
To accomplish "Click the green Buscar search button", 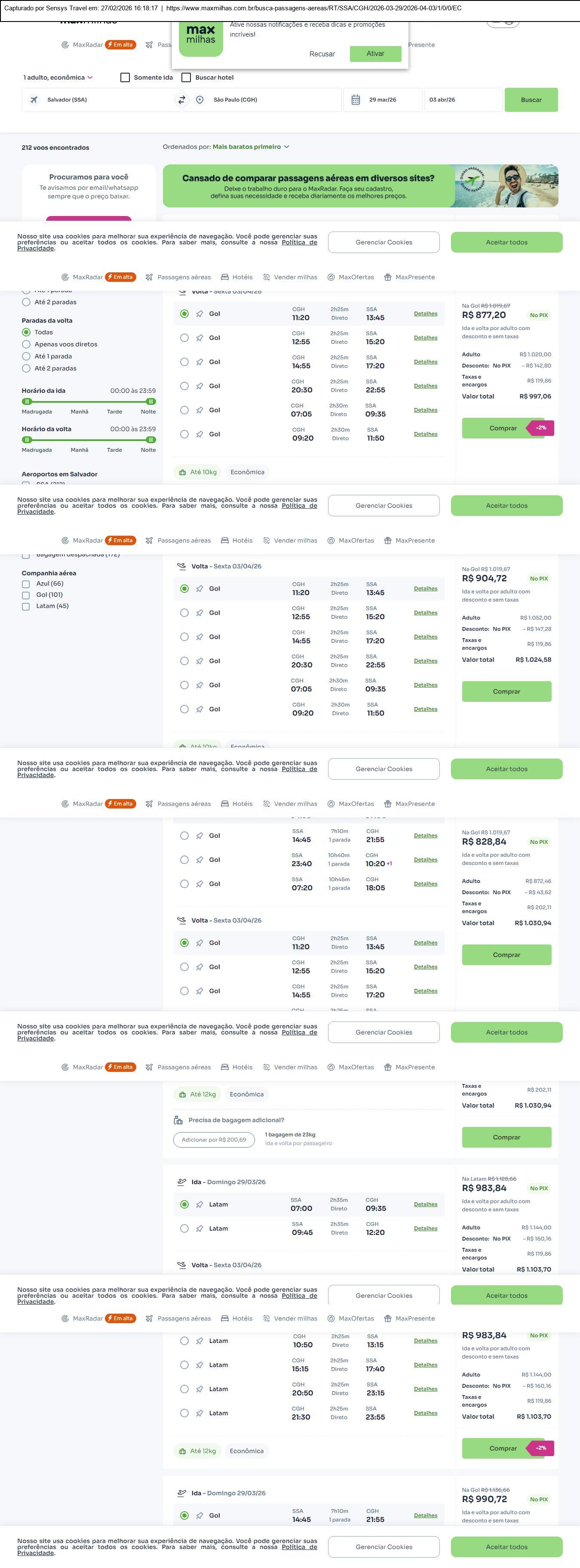I will click(x=531, y=100).
